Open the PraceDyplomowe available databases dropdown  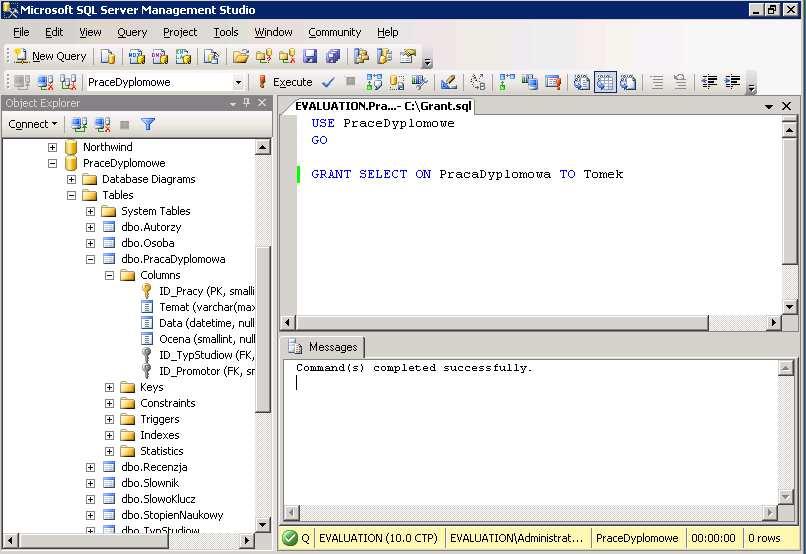238,82
